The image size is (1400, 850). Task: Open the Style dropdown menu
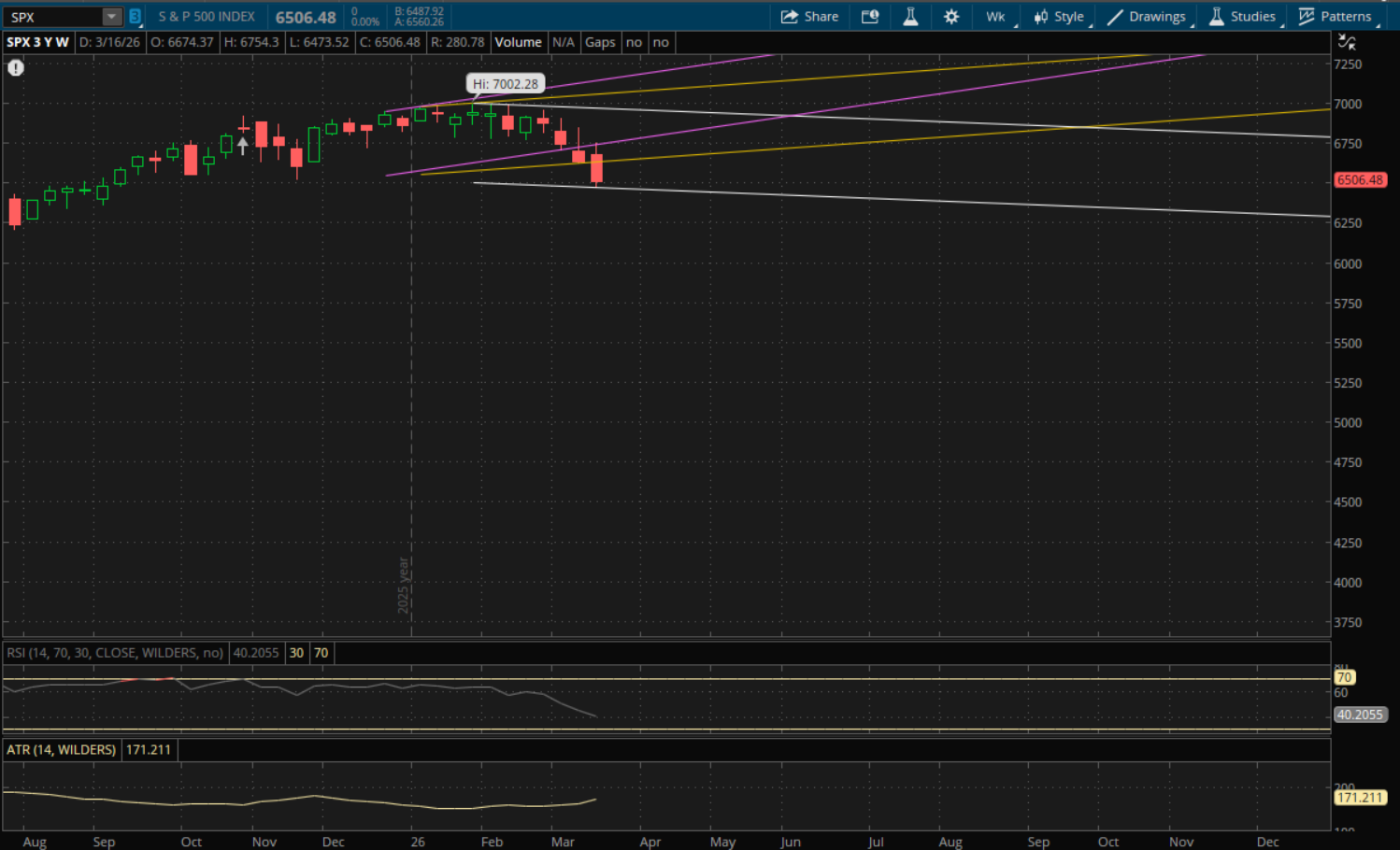coord(1059,17)
